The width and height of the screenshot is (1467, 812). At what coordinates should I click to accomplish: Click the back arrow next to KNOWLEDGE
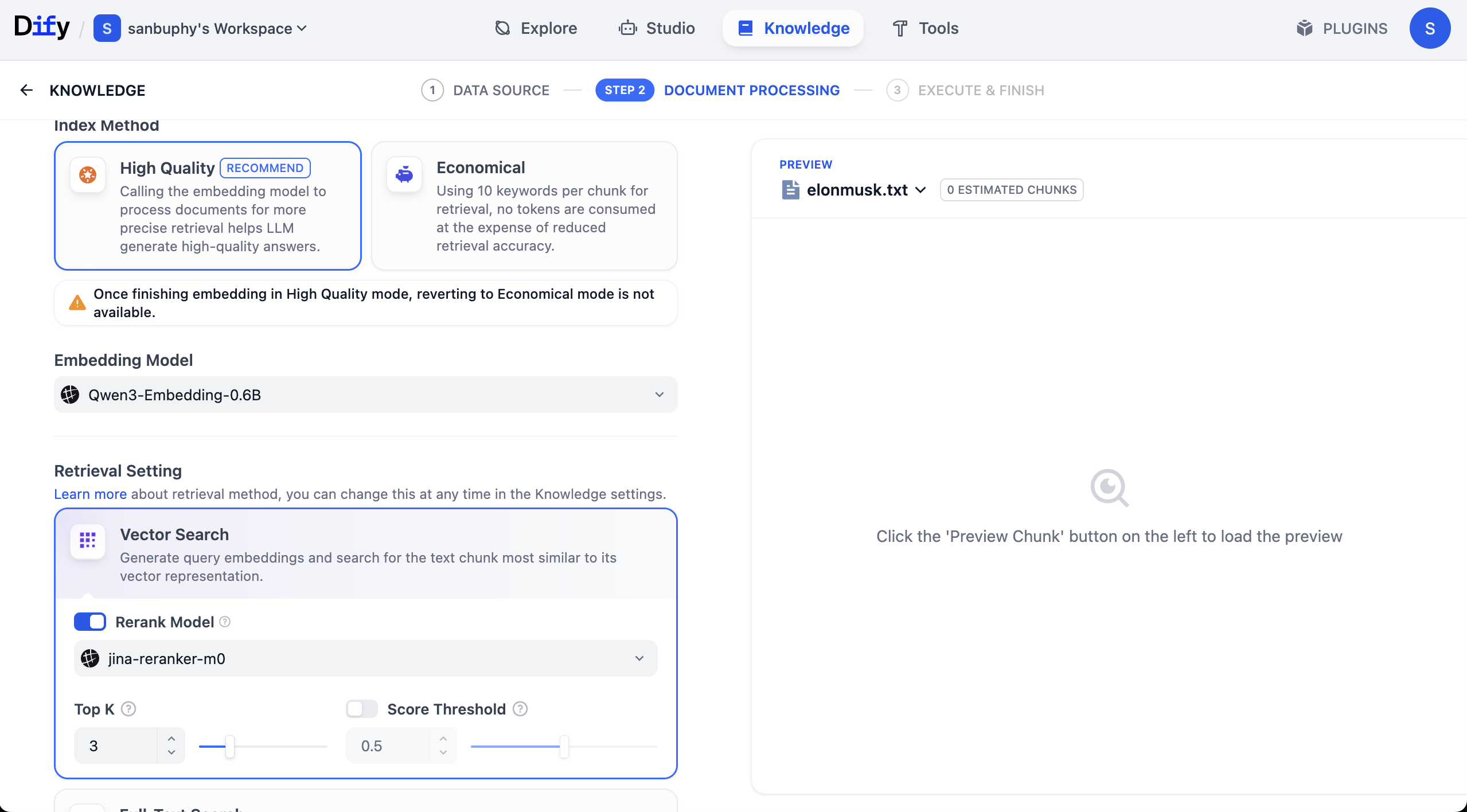[x=26, y=90]
